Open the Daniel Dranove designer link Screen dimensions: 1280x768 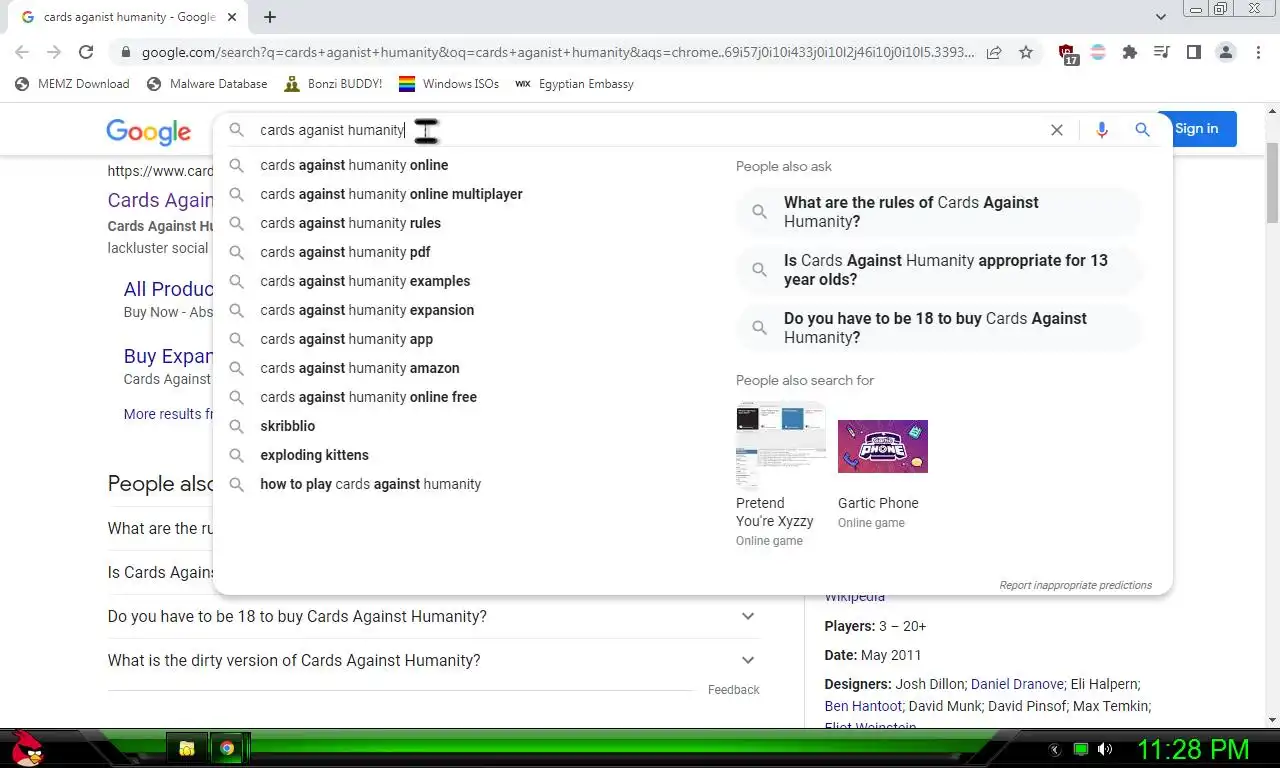[1017, 684]
